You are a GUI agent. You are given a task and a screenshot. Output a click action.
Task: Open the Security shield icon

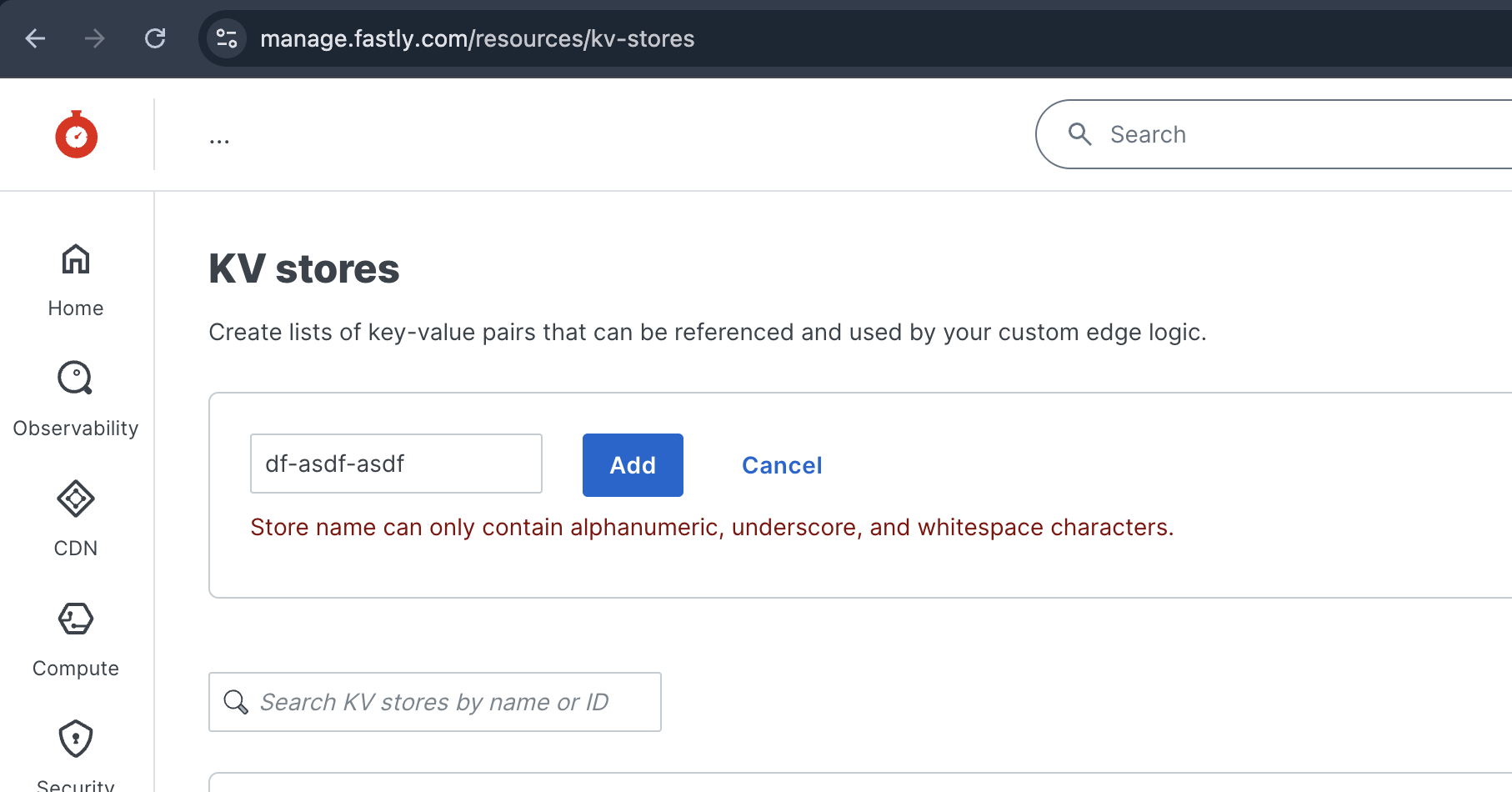tap(76, 739)
